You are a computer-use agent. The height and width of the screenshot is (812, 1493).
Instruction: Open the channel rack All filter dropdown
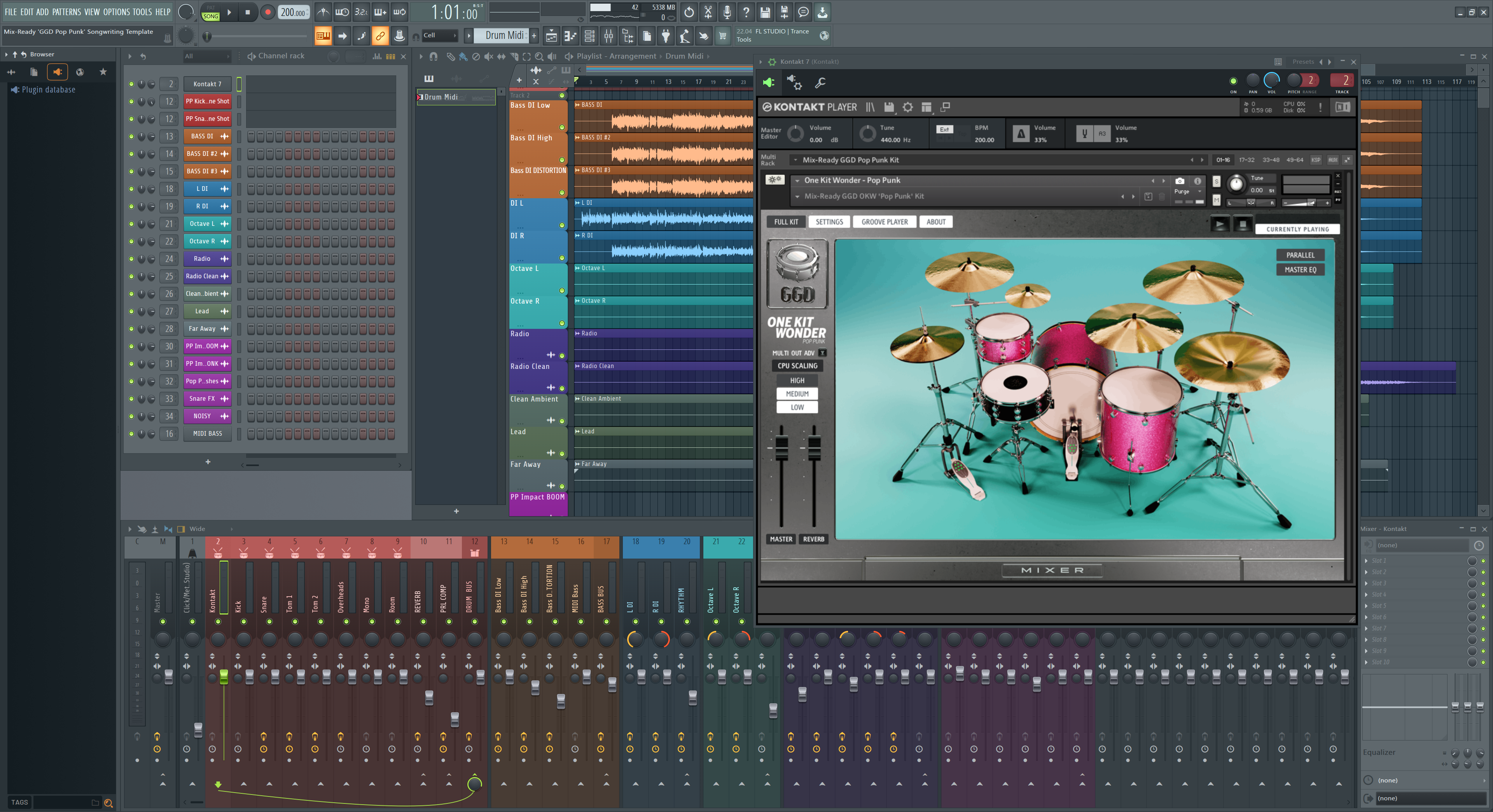tap(206, 56)
